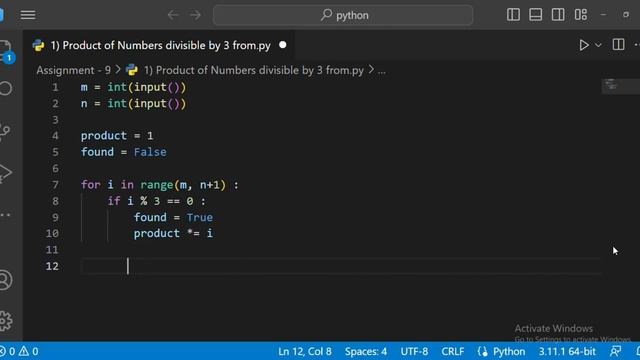This screenshot has width=640, height=360.
Task: Click 'for i in range(m, n+1) :' line
Action: (x=160, y=185)
